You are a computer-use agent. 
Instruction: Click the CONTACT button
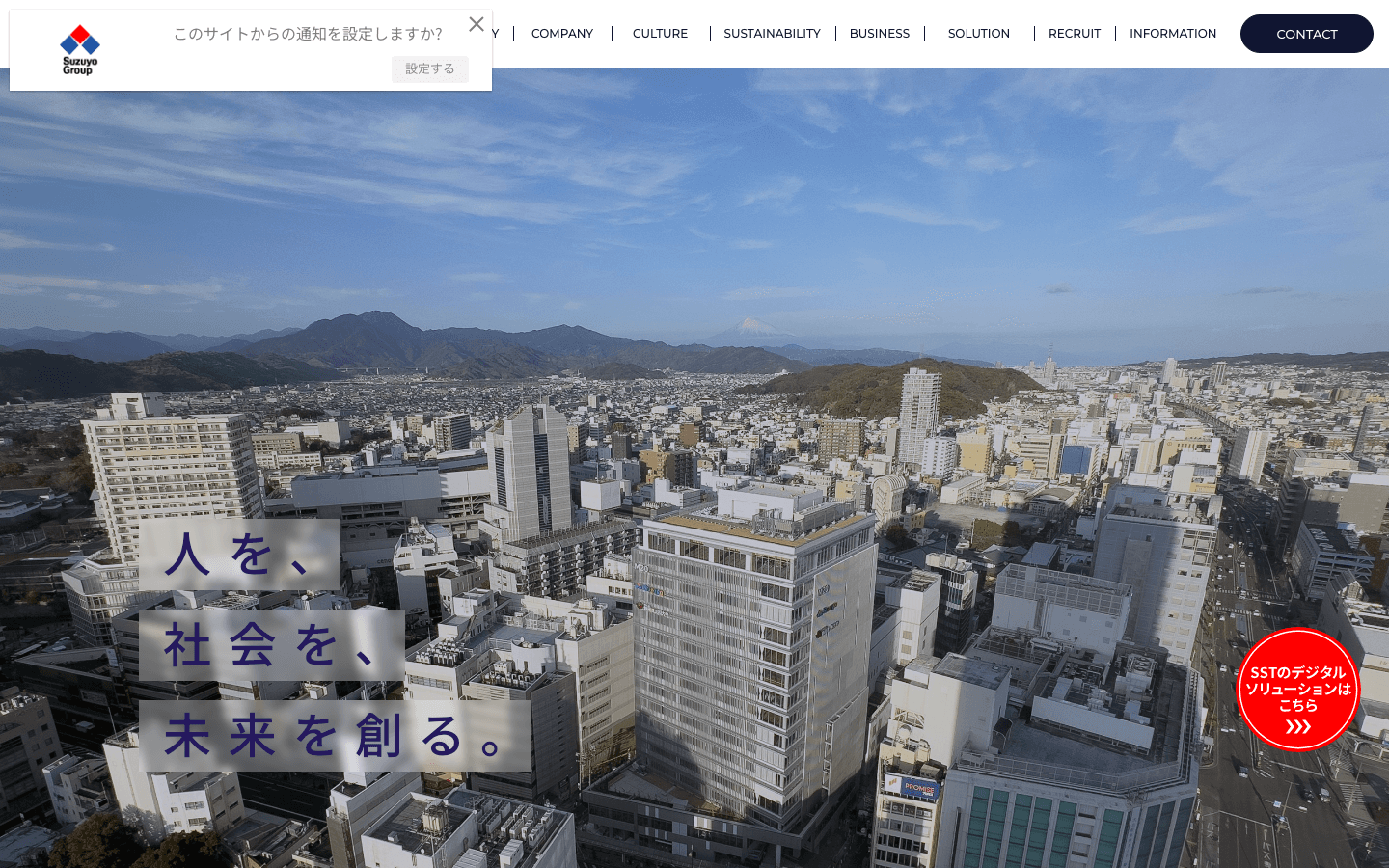(x=1307, y=34)
